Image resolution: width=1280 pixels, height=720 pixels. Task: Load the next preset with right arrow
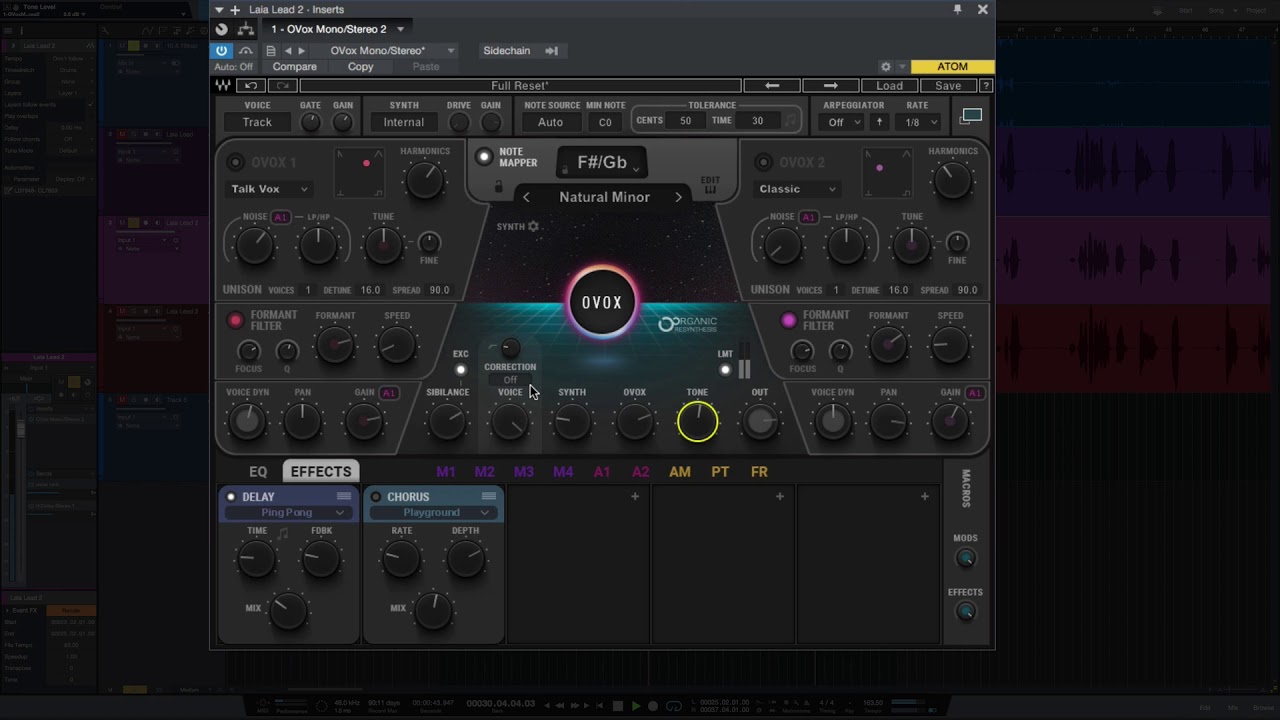pos(830,86)
